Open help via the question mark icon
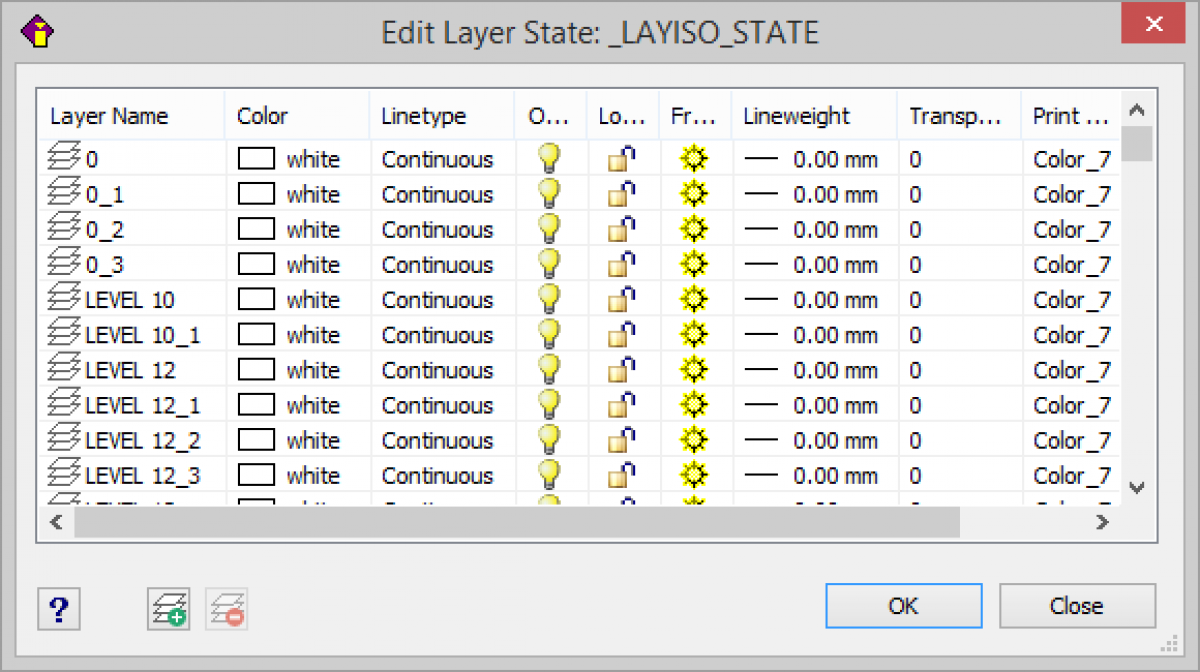Screen dimensions: 1200x672 pos(58,608)
